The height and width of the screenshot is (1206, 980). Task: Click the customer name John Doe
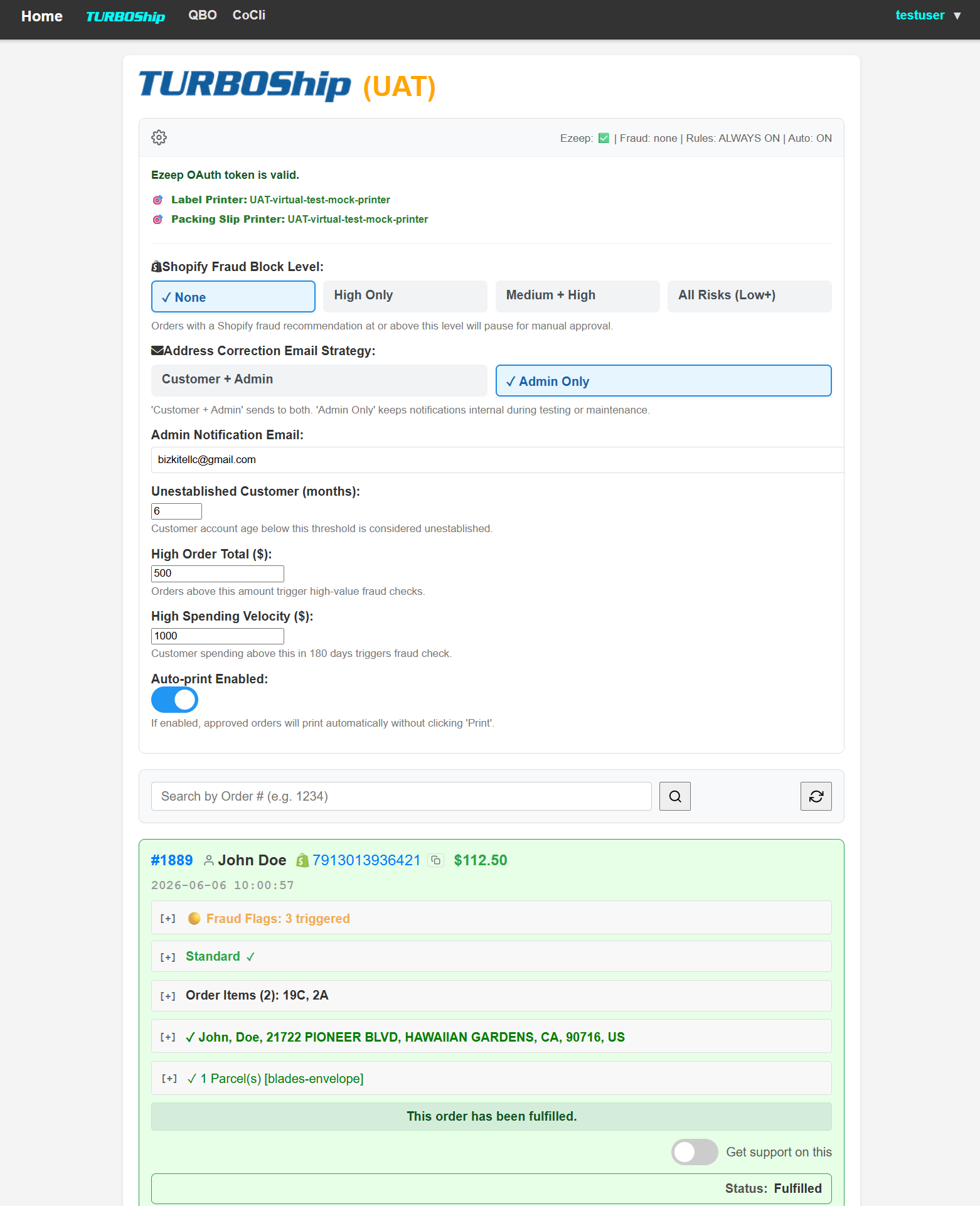click(x=252, y=860)
